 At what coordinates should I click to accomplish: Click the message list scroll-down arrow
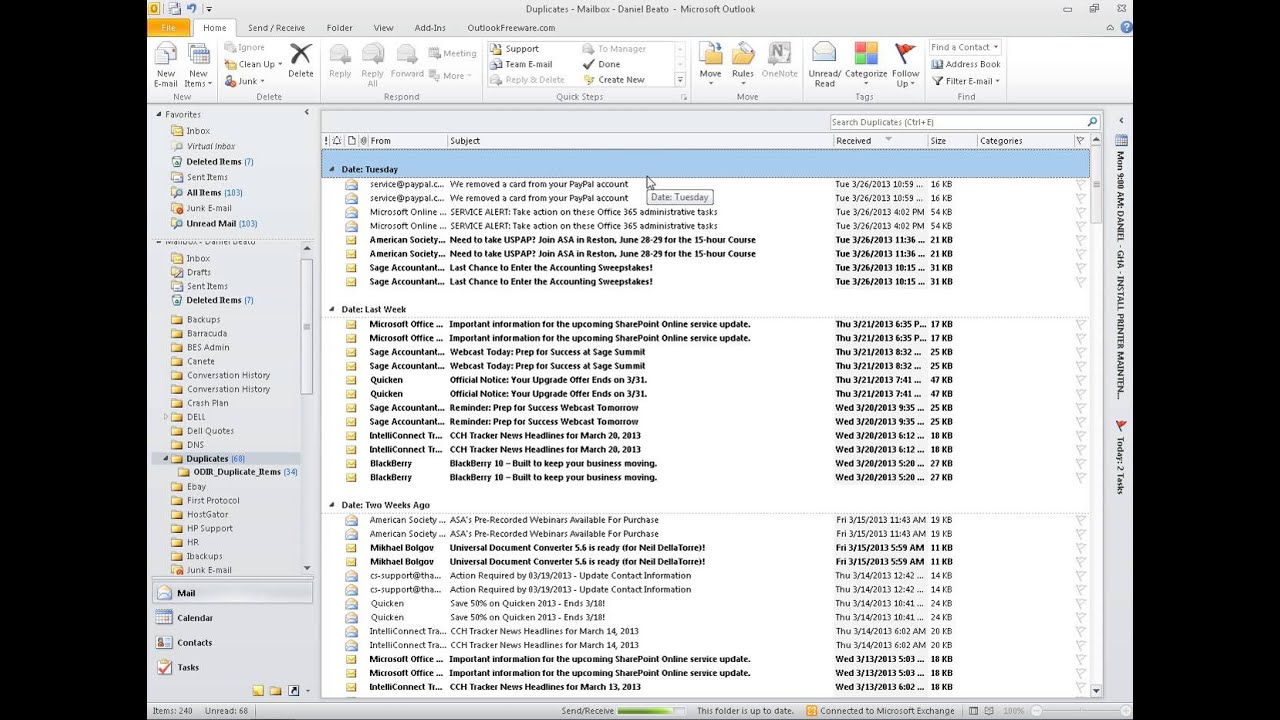[x=1096, y=691]
